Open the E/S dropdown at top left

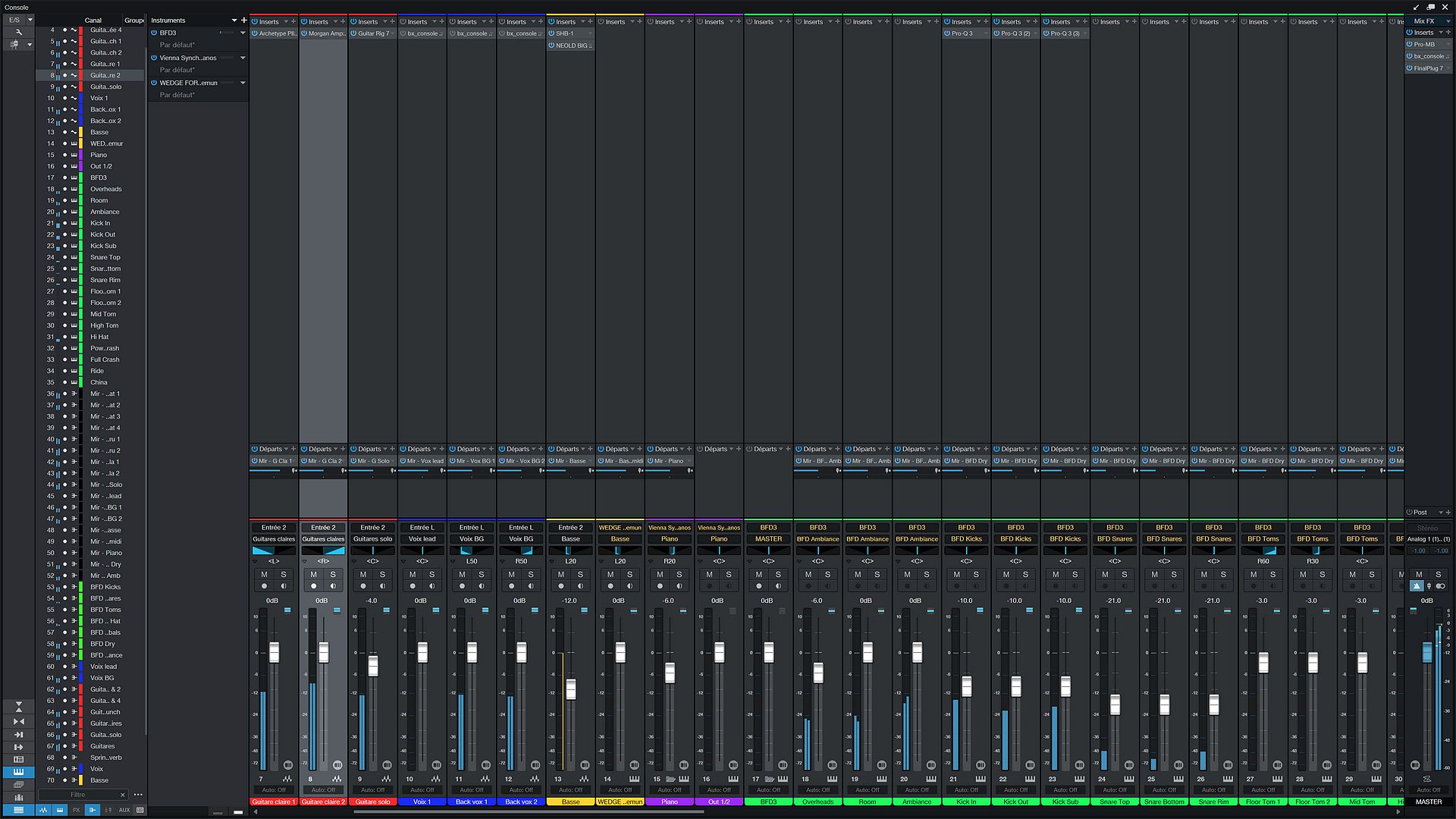29,20
